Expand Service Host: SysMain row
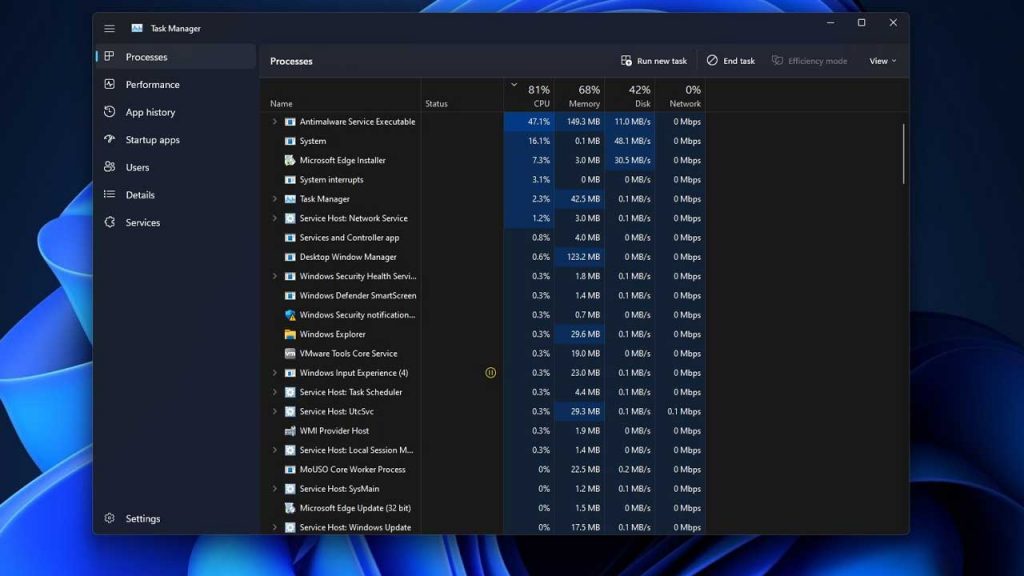 click(274, 488)
